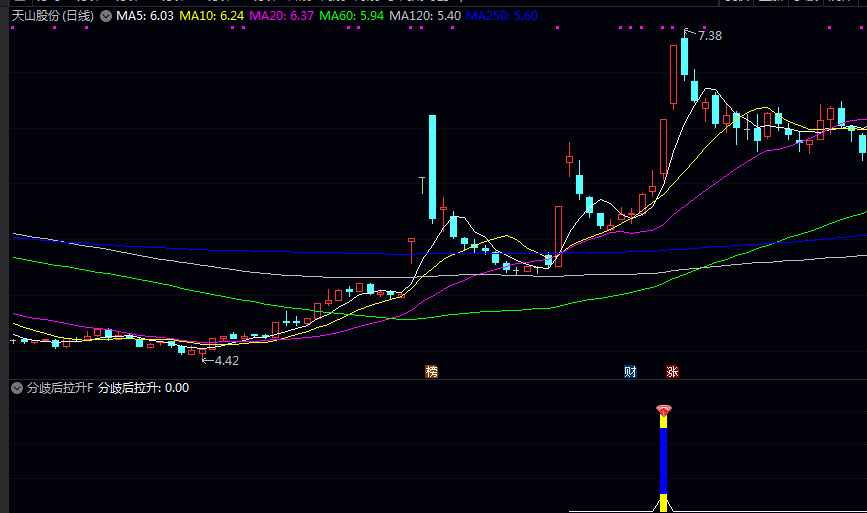The image size is (867, 513).
Task: Click the 涨 limit-up marker icon
Action: coord(672,371)
